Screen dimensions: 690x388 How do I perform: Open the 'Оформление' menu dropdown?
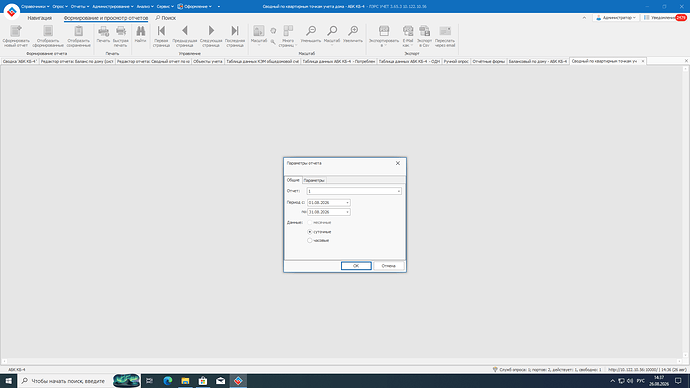click(x=194, y=6)
